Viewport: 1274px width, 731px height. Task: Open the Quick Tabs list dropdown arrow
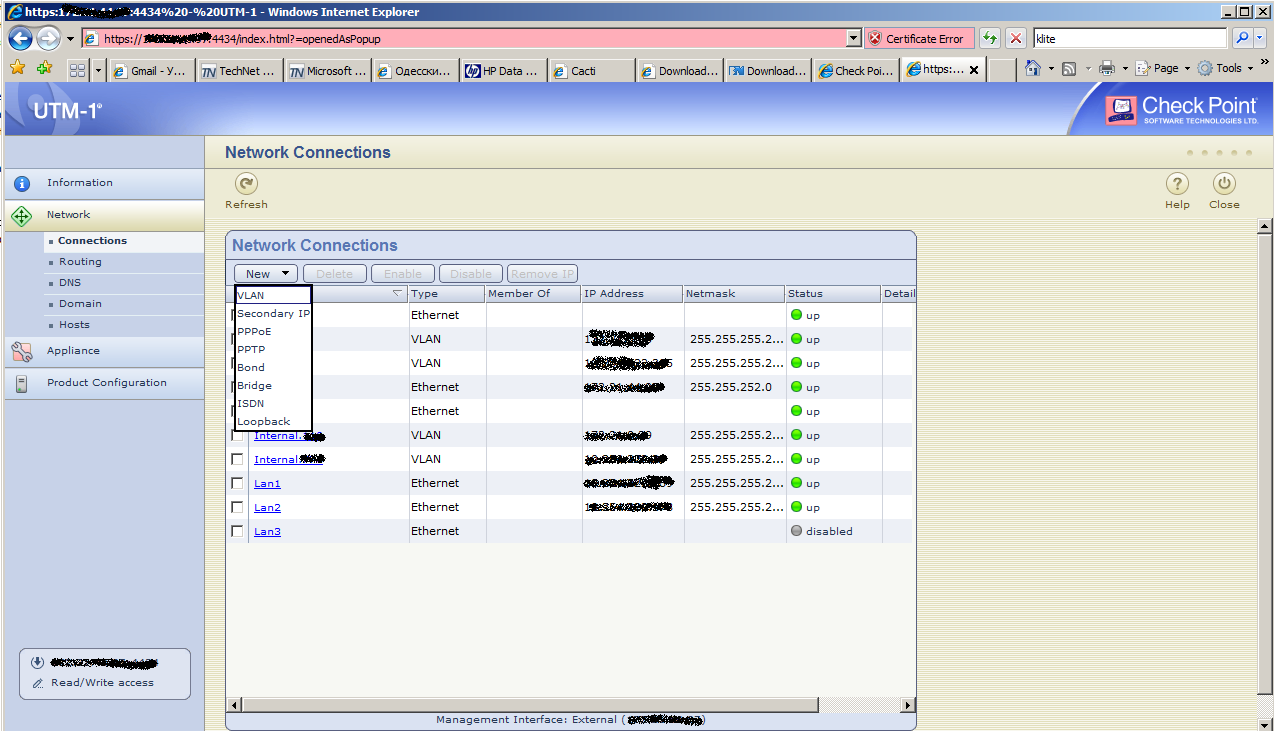point(98,71)
